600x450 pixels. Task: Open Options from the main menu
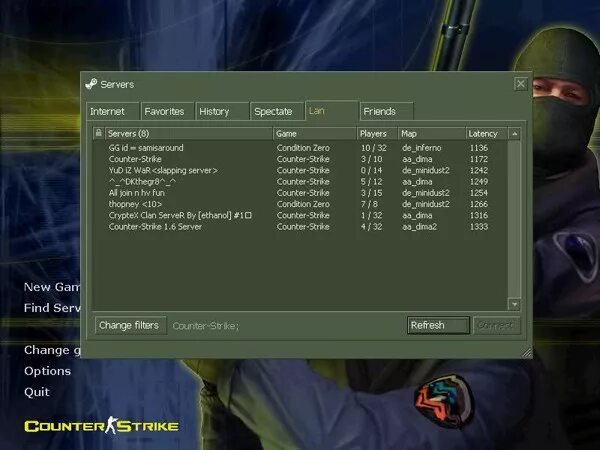tap(47, 371)
